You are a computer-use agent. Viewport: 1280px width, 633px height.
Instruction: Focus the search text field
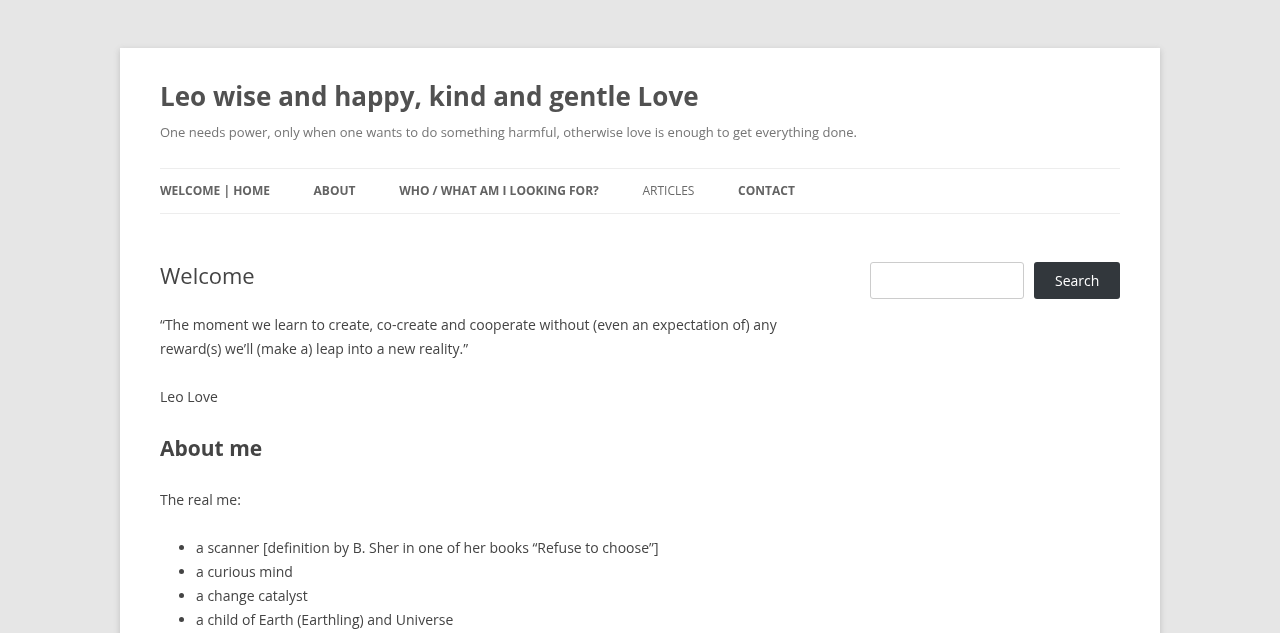tap(947, 281)
